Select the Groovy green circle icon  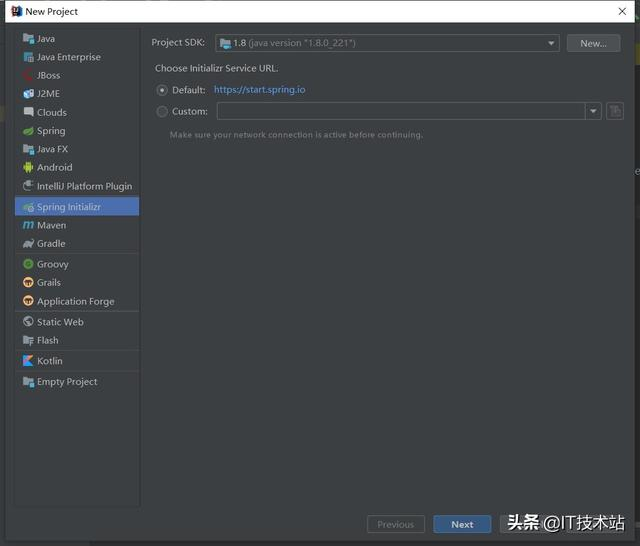coord(28,264)
